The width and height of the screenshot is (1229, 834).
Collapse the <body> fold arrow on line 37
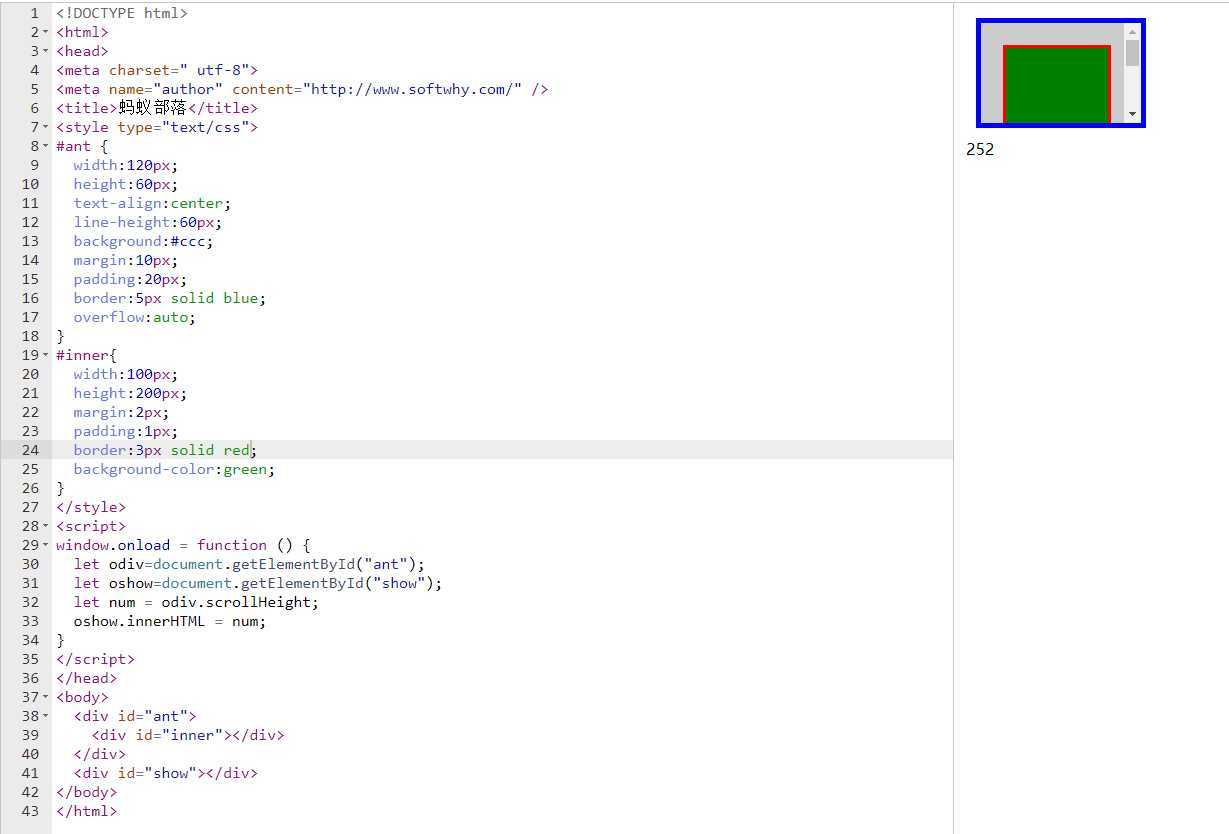(x=46, y=698)
